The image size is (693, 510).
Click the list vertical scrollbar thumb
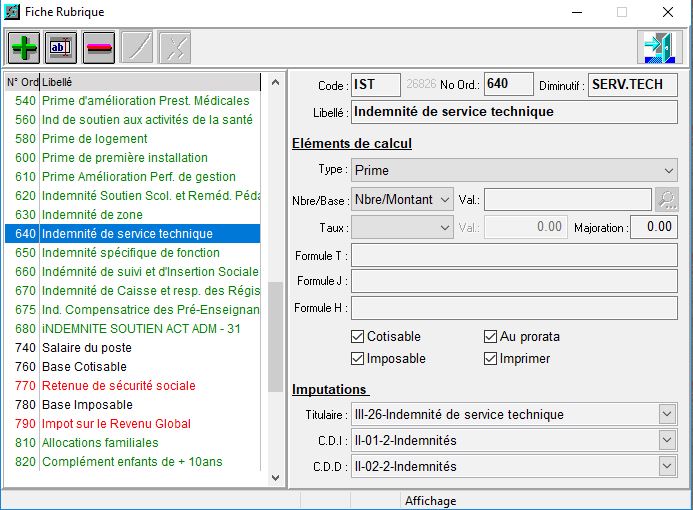[x=275, y=337]
